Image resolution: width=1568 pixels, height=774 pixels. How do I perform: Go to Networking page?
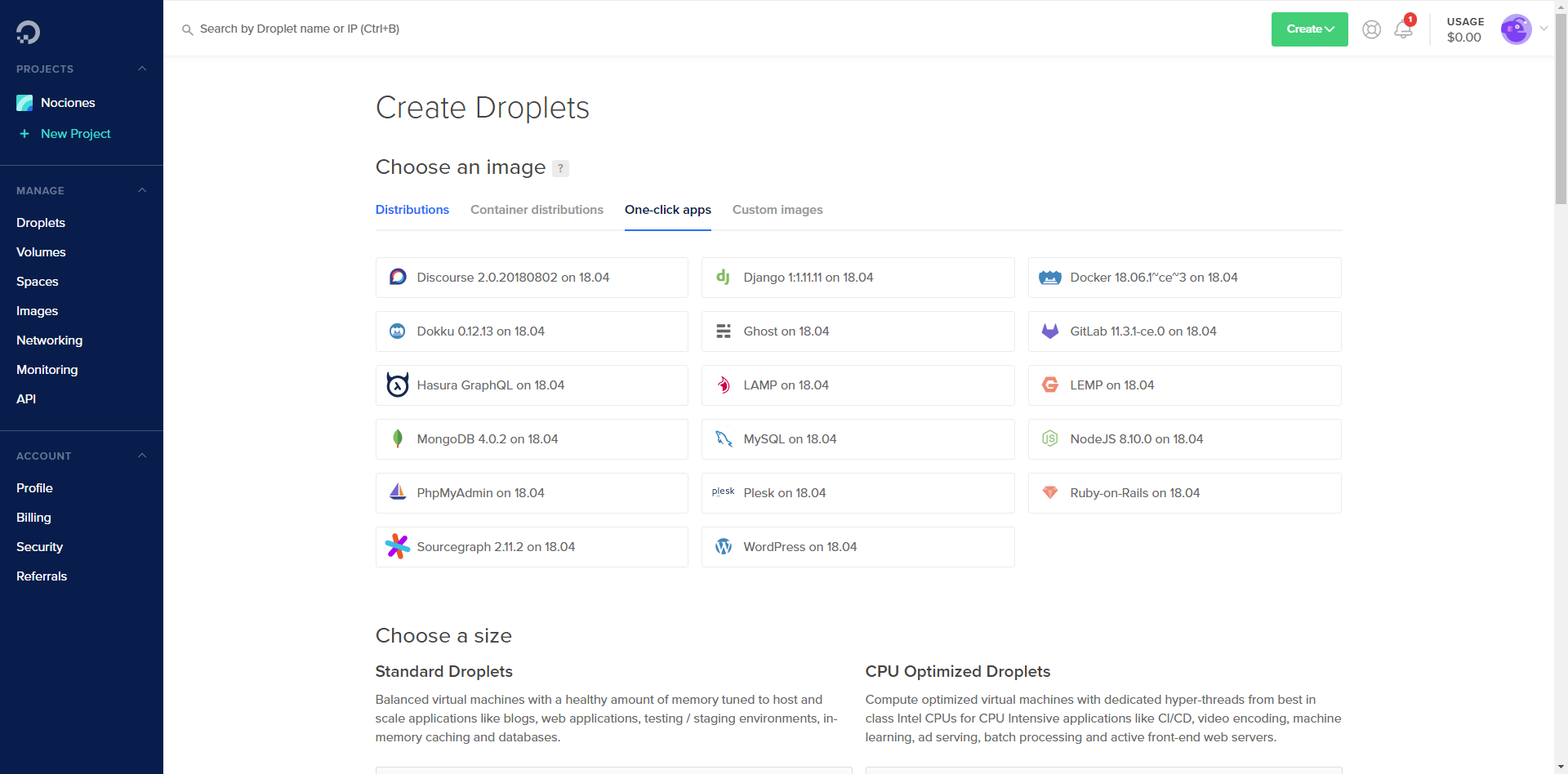tap(50, 340)
